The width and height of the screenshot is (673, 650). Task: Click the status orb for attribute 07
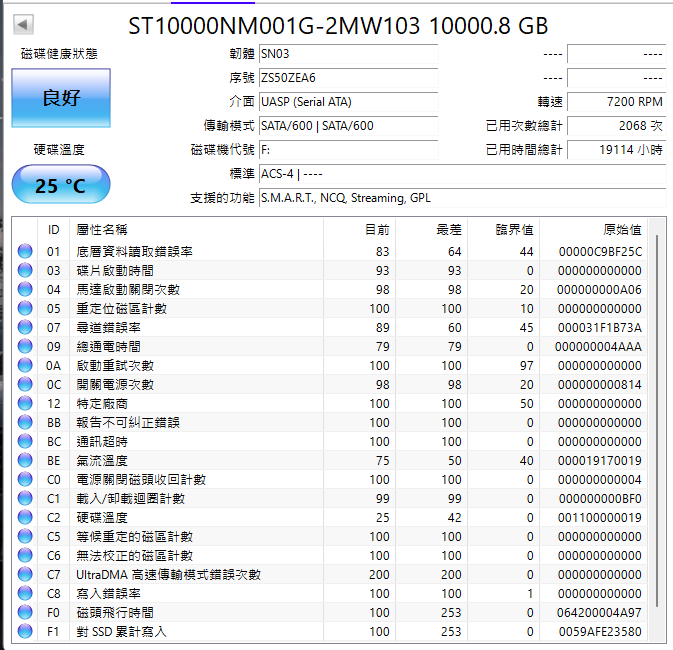pyautogui.click(x=25, y=327)
